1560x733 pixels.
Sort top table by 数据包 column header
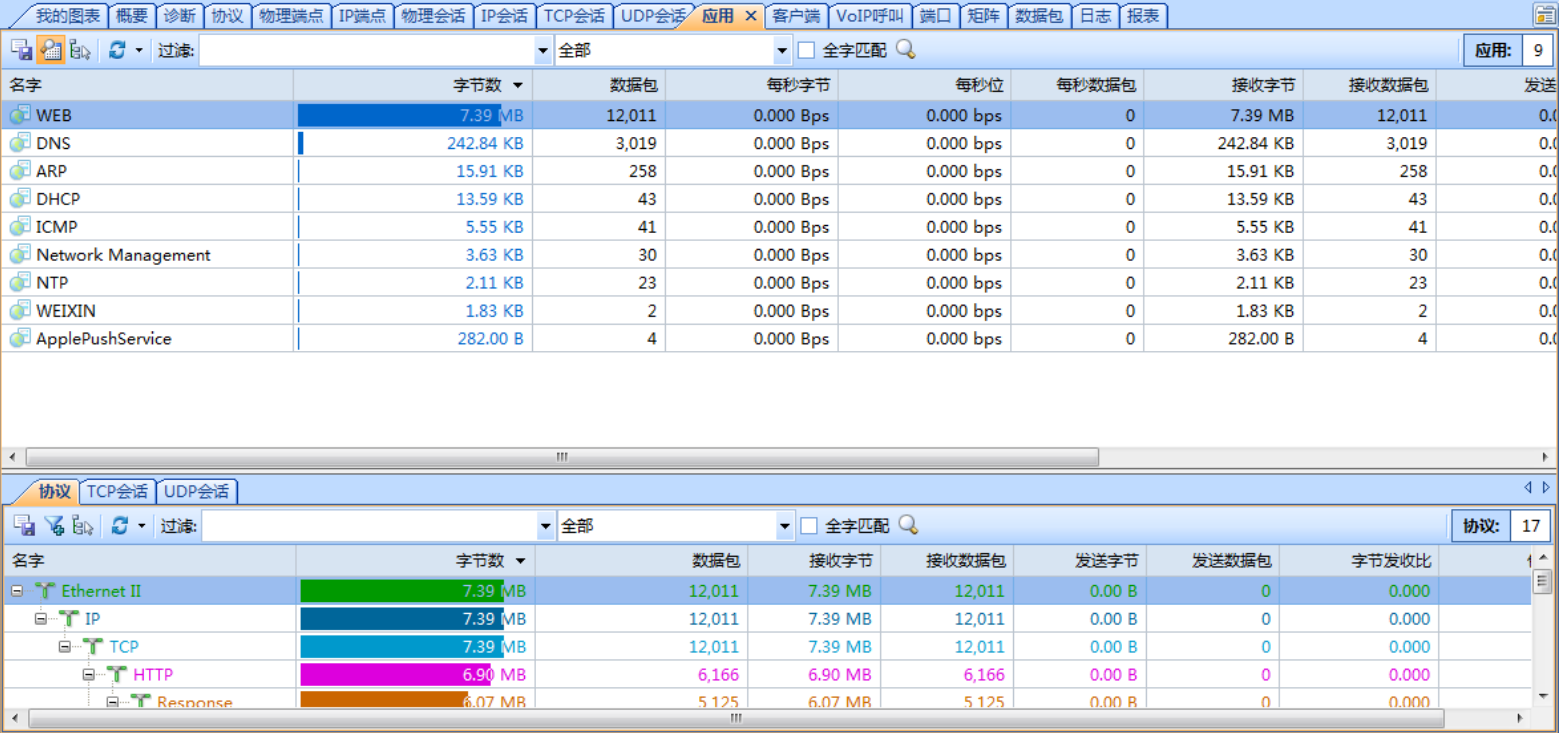tap(599, 85)
